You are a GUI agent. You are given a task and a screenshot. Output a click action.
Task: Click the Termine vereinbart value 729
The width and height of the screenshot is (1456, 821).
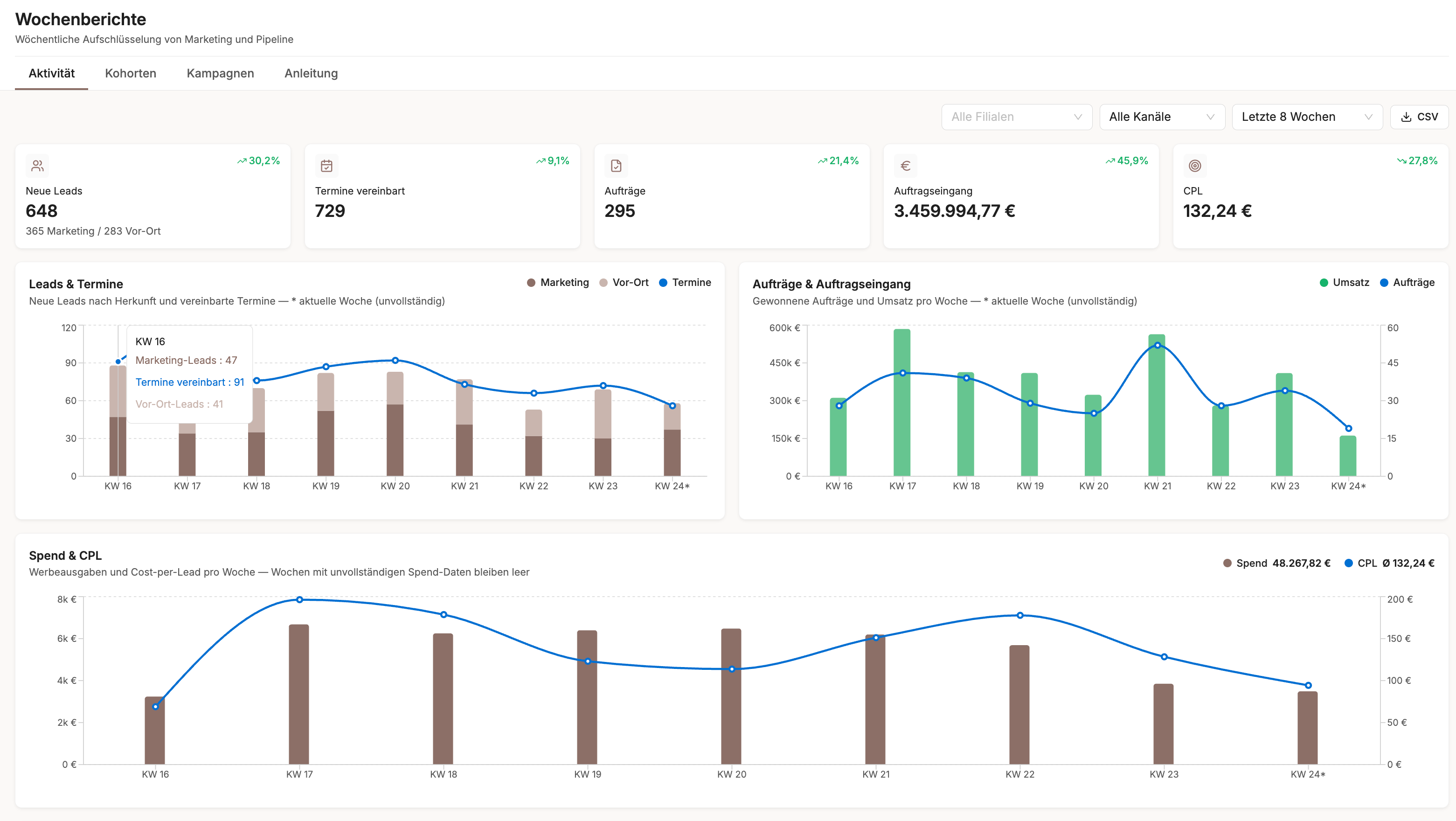[x=330, y=211]
